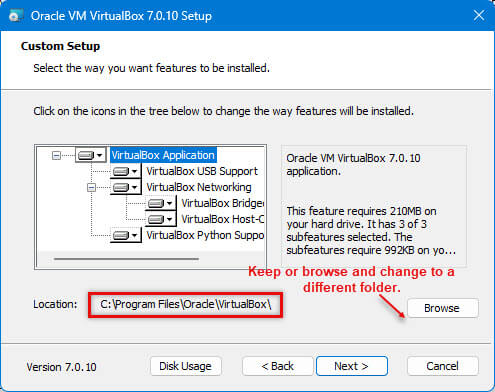Screen dimensions: 495x392
Task: Open VirtualBox Host-Only feature drive icon
Action: 160,219
